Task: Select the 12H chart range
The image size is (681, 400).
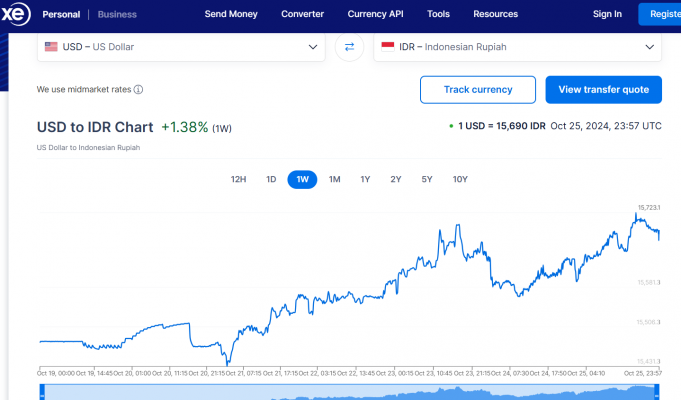Action: point(238,179)
